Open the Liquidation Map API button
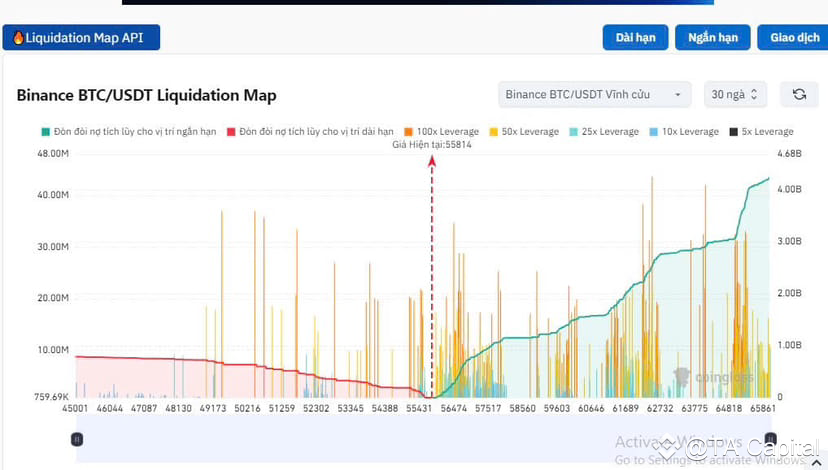 [x=81, y=37]
